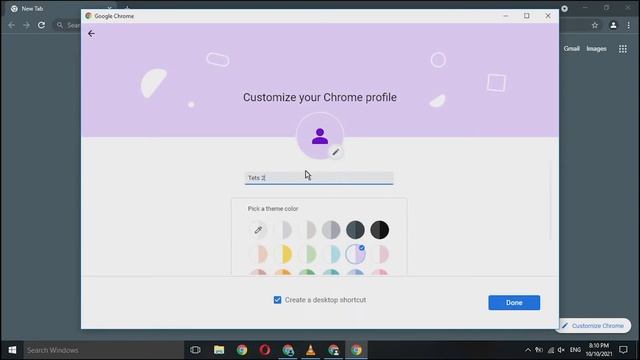
Task: Click the profile dialog scrollbar
Action: click(x=550, y=200)
